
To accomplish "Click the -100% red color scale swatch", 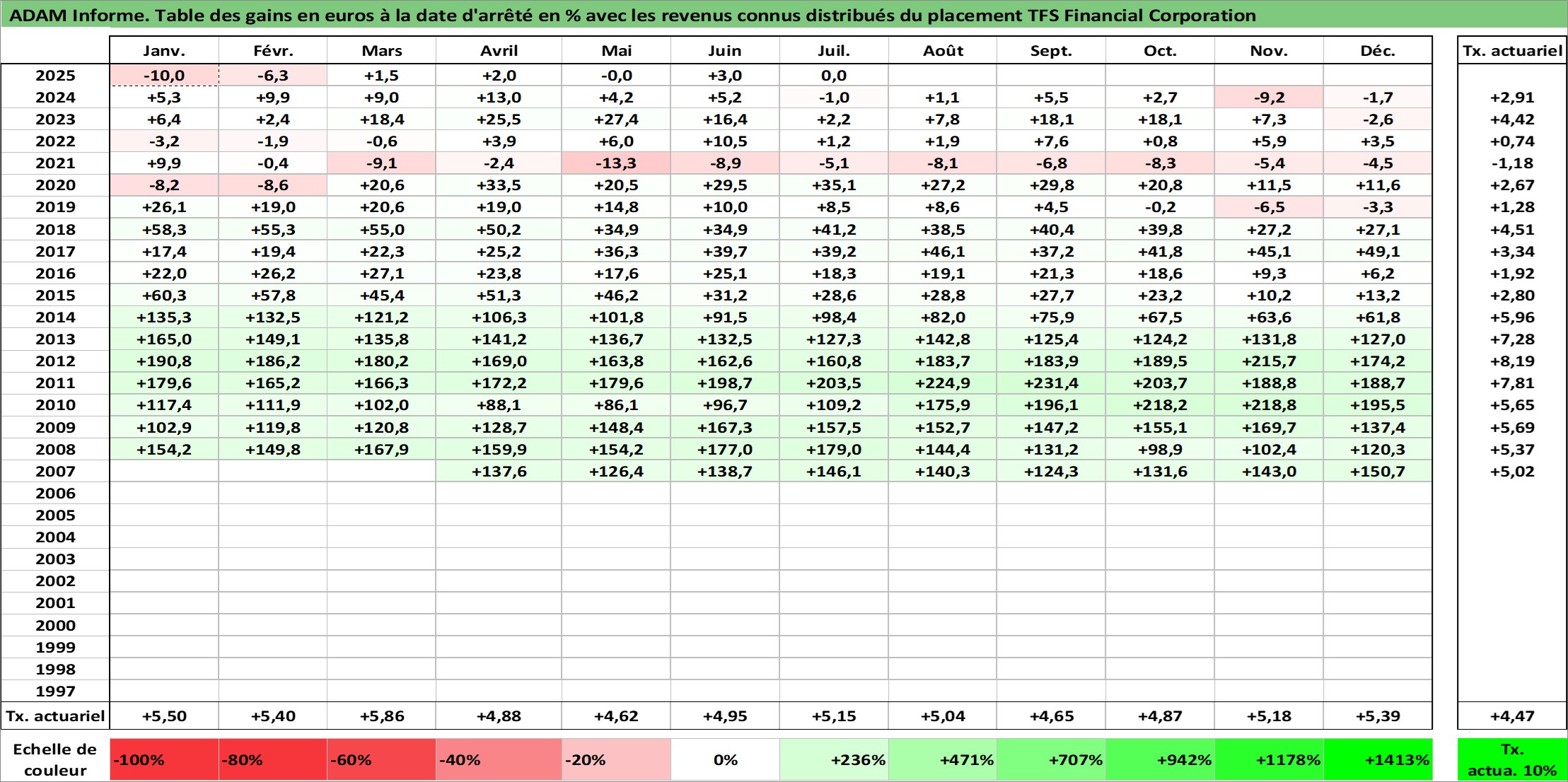I will tap(164, 760).
